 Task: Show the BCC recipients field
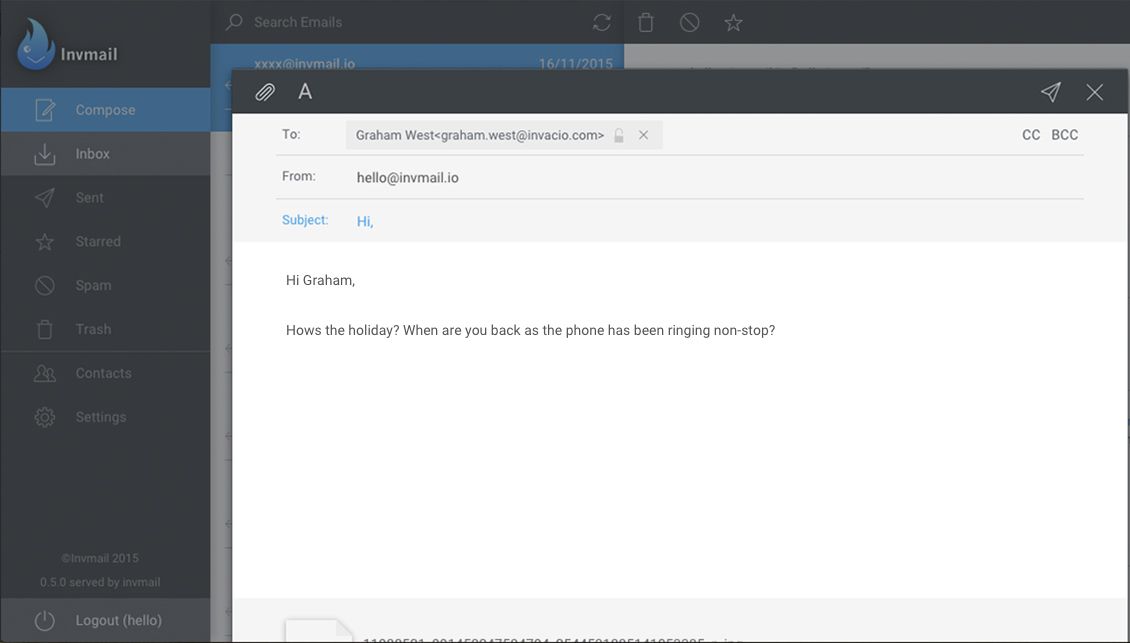point(1064,134)
